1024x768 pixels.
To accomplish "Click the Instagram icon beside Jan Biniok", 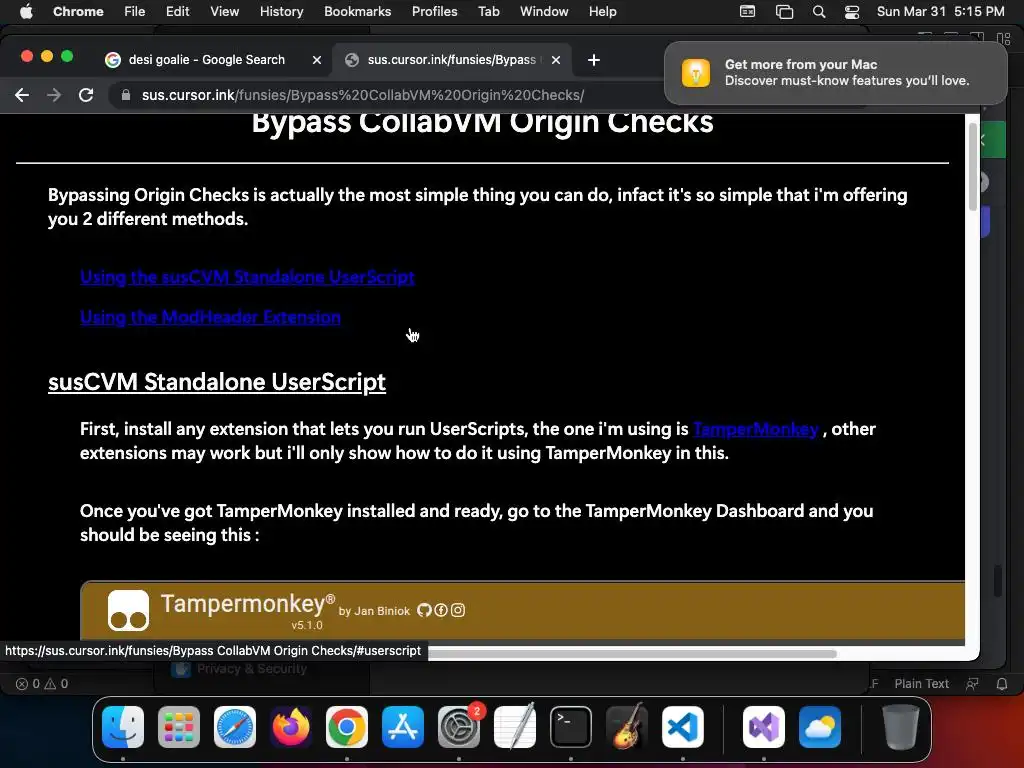I will (458, 610).
